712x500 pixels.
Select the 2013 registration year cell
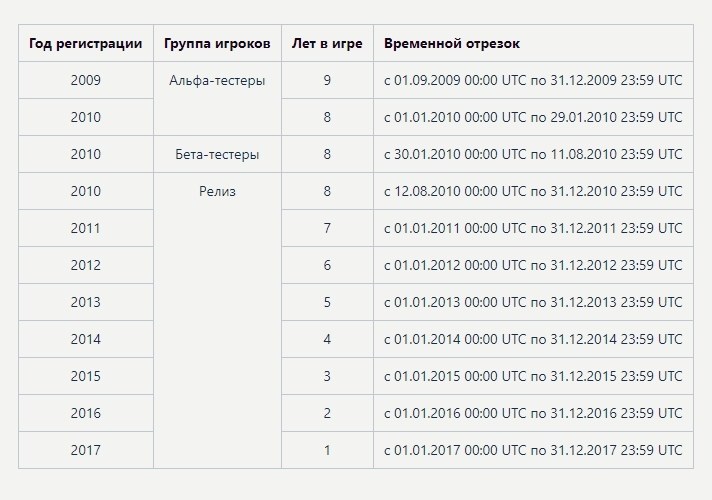coord(86,303)
